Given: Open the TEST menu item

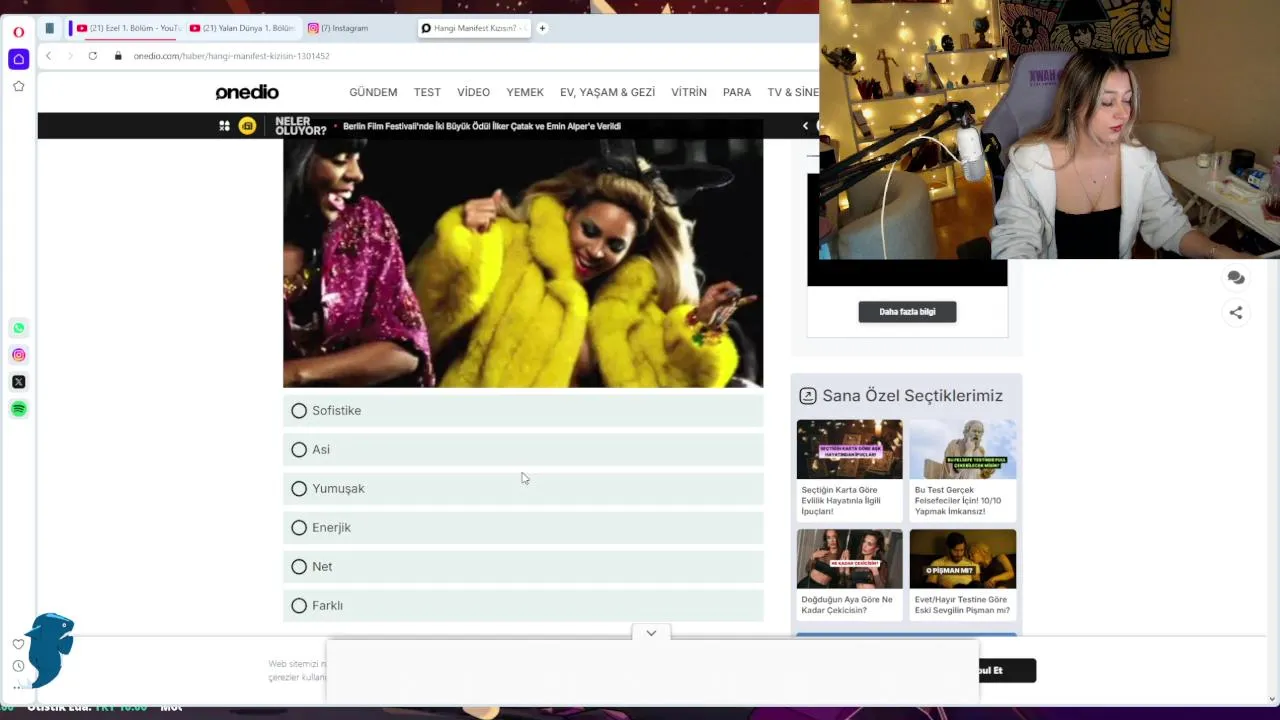Looking at the screenshot, I should pos(427,92).
